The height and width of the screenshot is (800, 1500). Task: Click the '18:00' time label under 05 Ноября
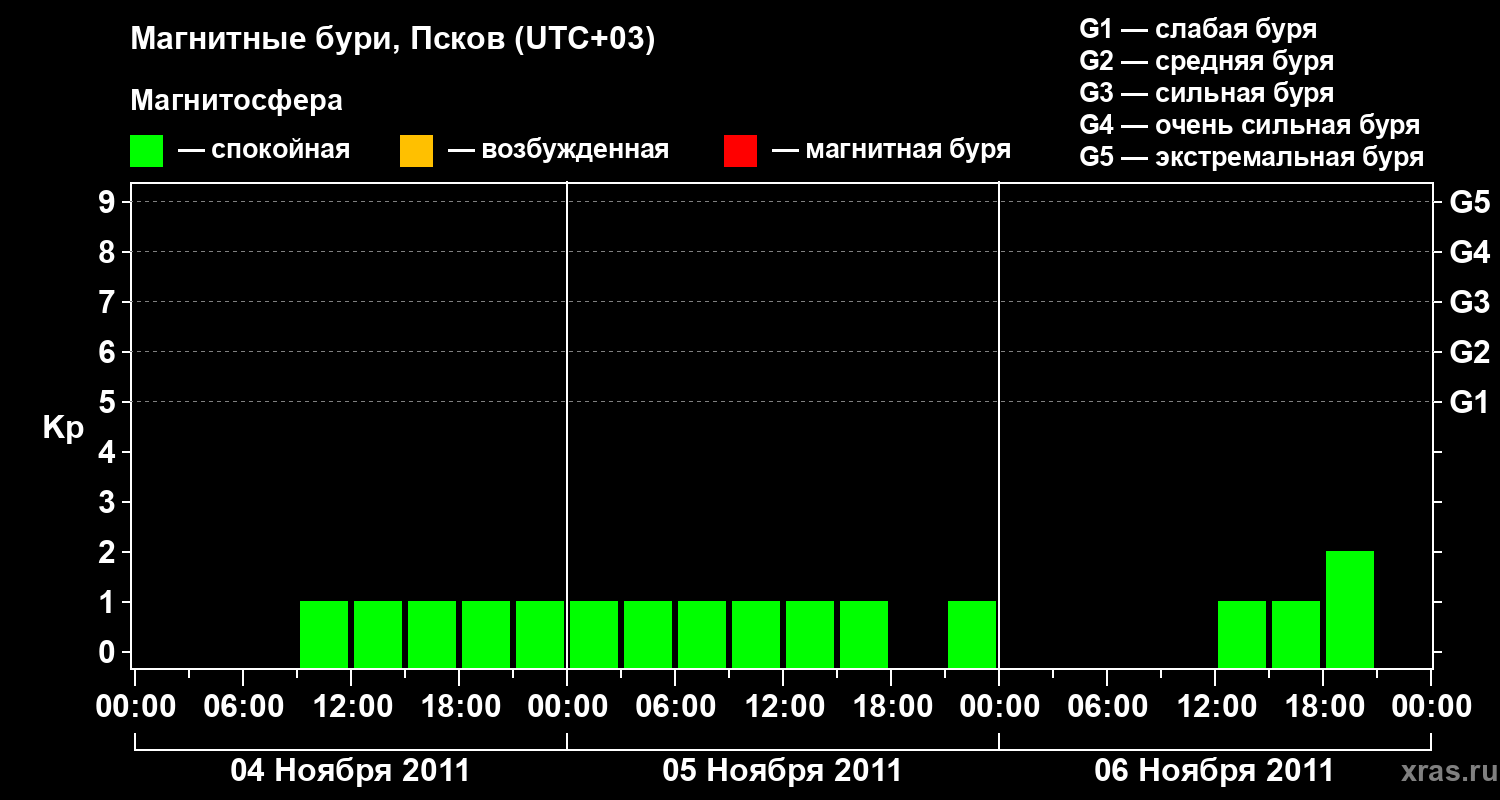[891, 707]
